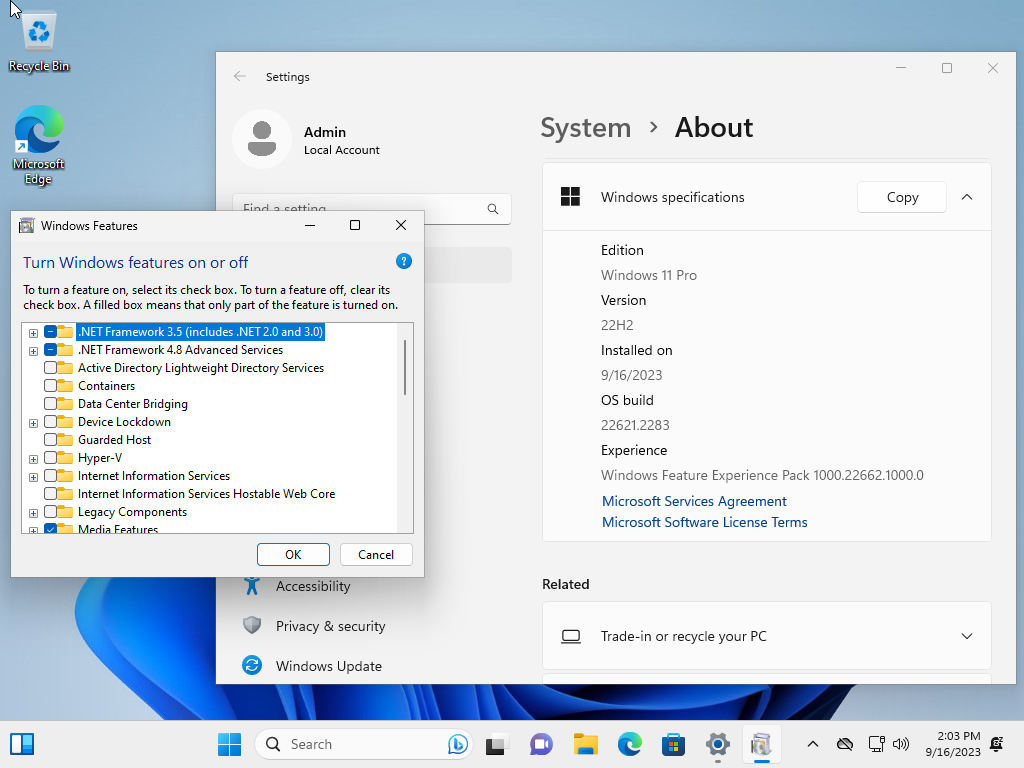Open the Microsoft Software License Terms link
This screenshot has height=768, width=1024.
[705, 522]
